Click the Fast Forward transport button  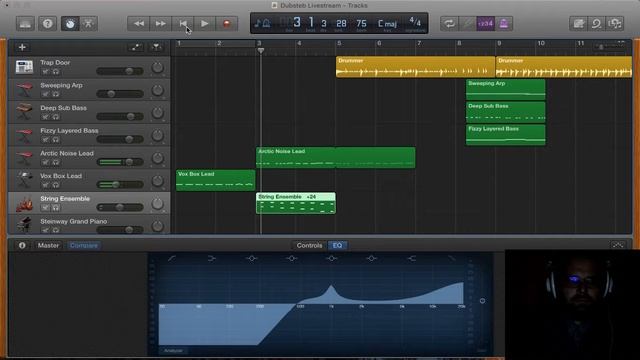[x=161, y=24]
